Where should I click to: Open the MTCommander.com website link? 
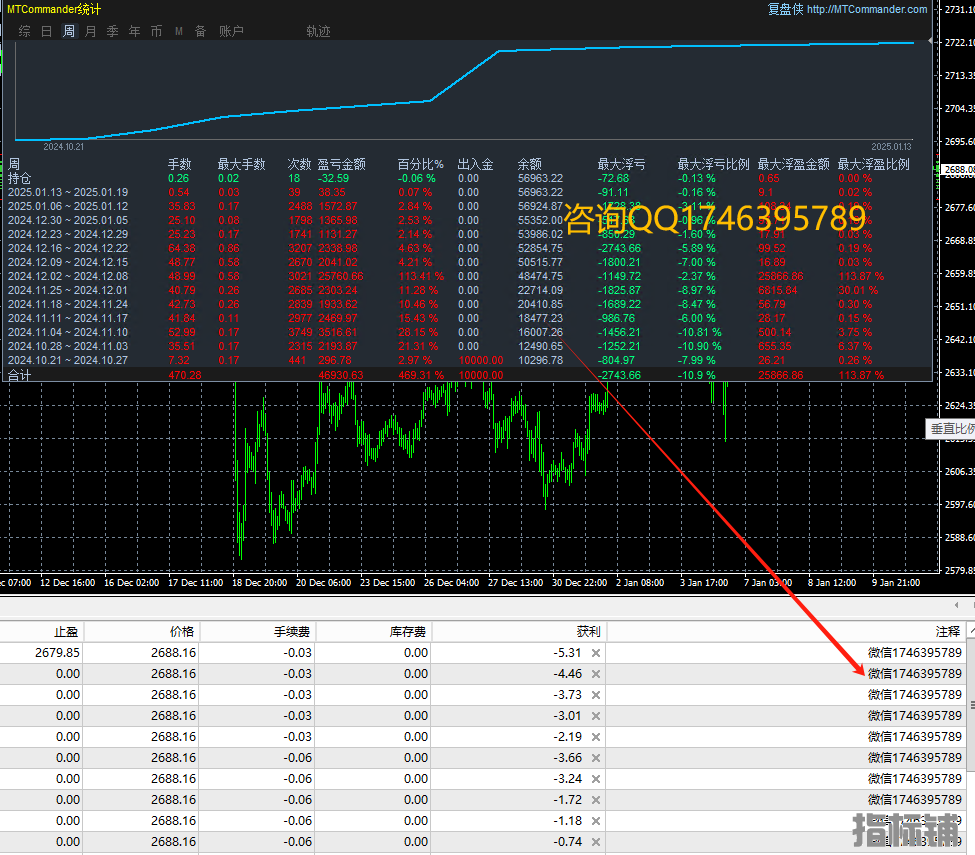(866, 10)
